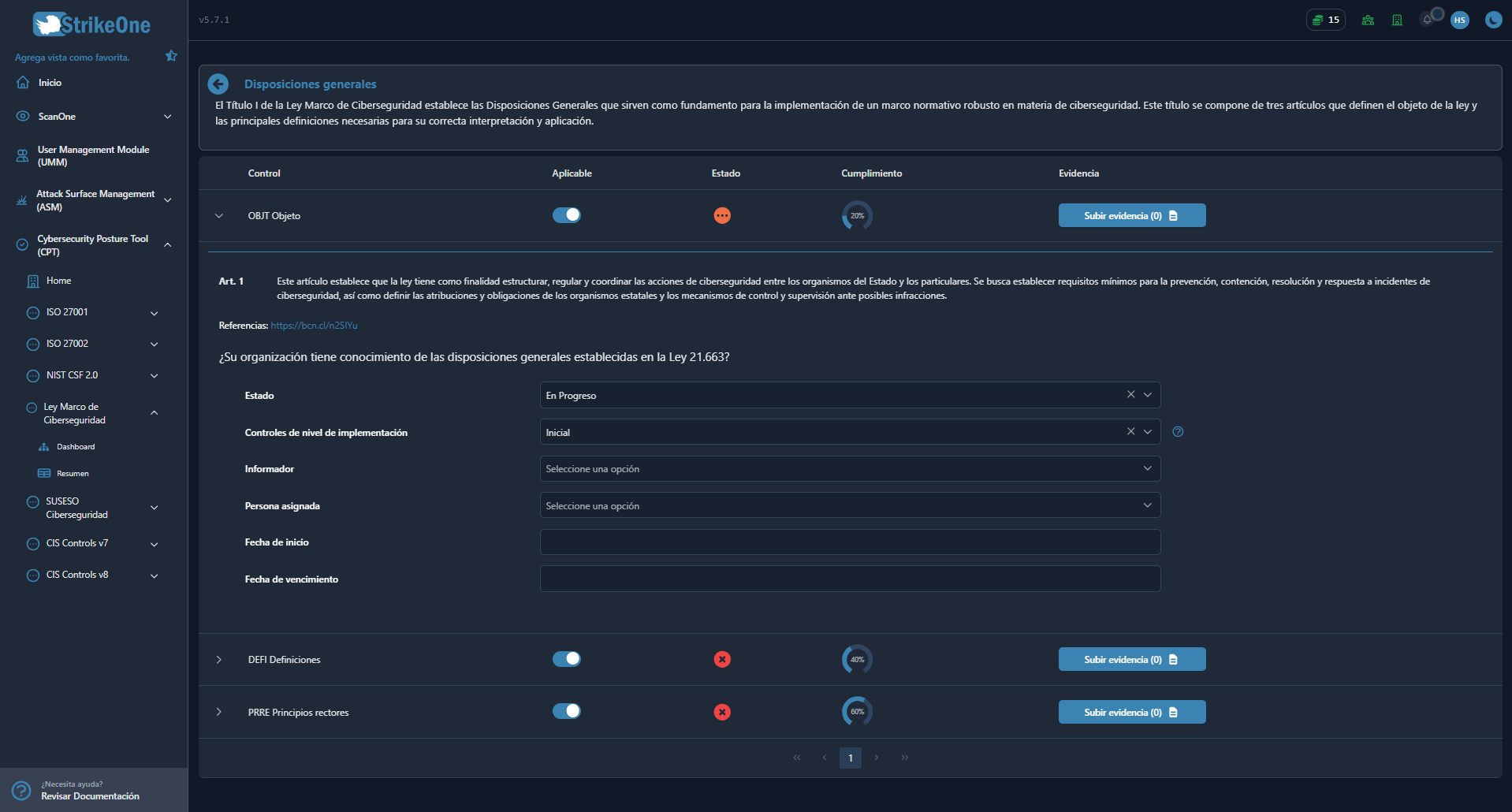Screen dimensions: 1512x812
Task: Select page 1 in pagination
Action: coord(850,758)
